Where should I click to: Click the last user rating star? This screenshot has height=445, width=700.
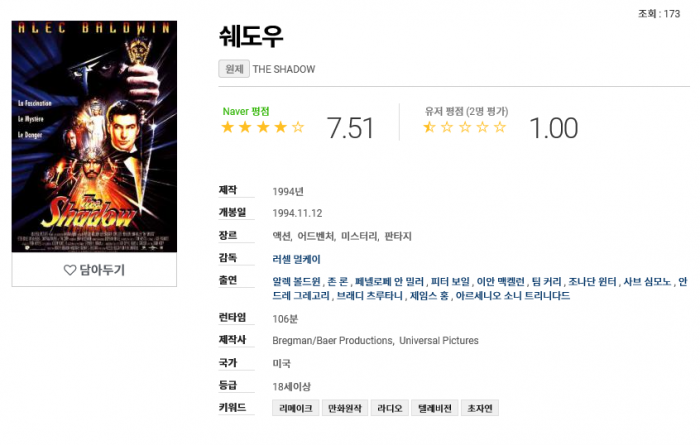(x=500, y=127)
